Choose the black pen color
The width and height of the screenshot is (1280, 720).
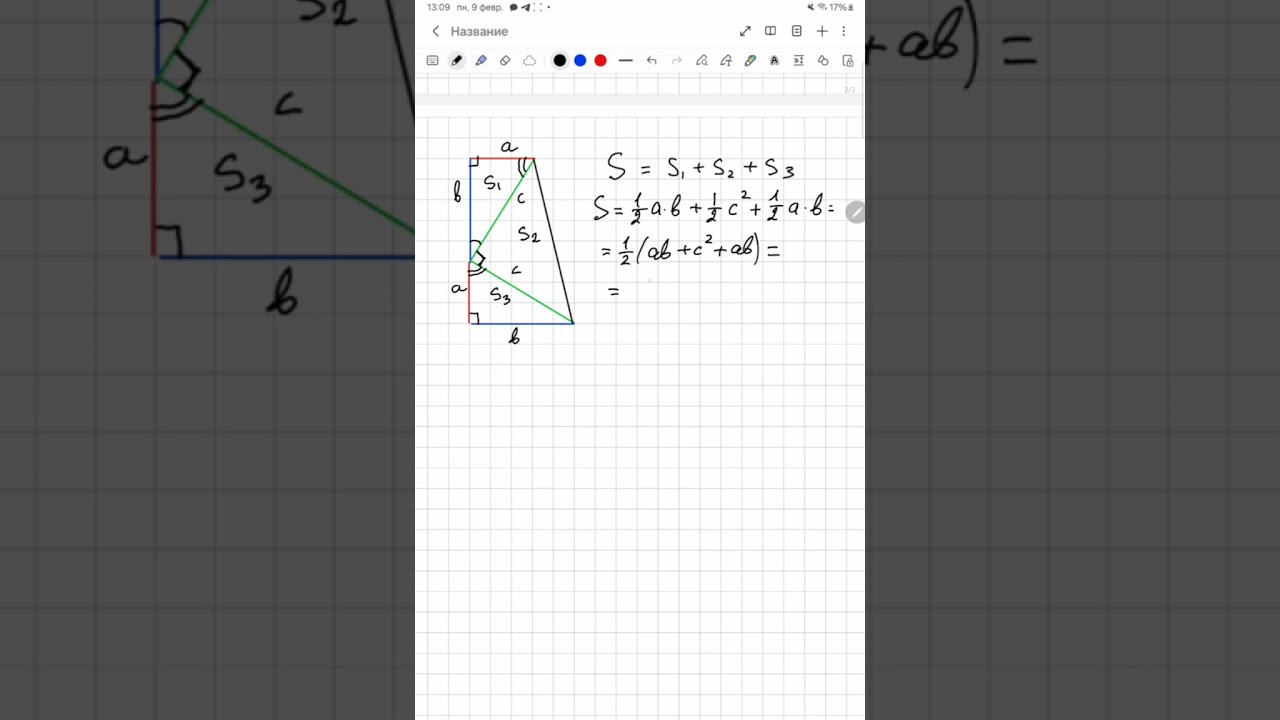point(560,61)
